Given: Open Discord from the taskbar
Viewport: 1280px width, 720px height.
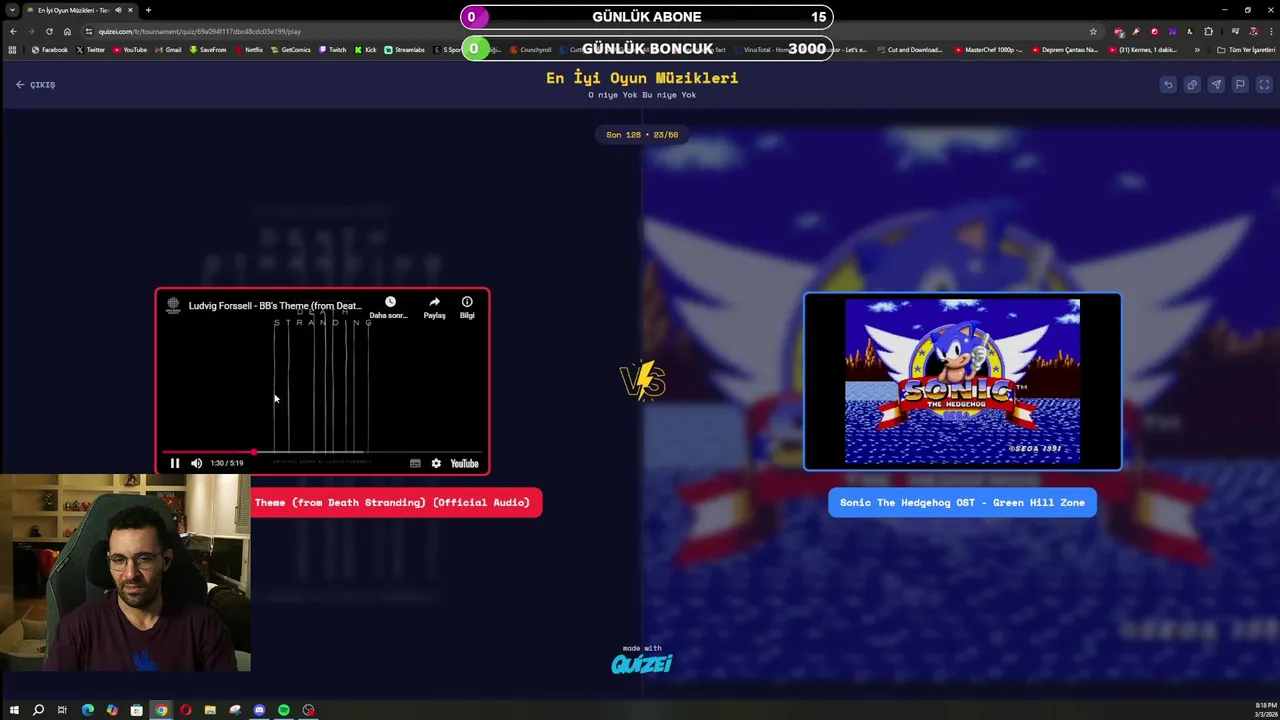Looking at the screenshot, I should [x=259, y=710].
